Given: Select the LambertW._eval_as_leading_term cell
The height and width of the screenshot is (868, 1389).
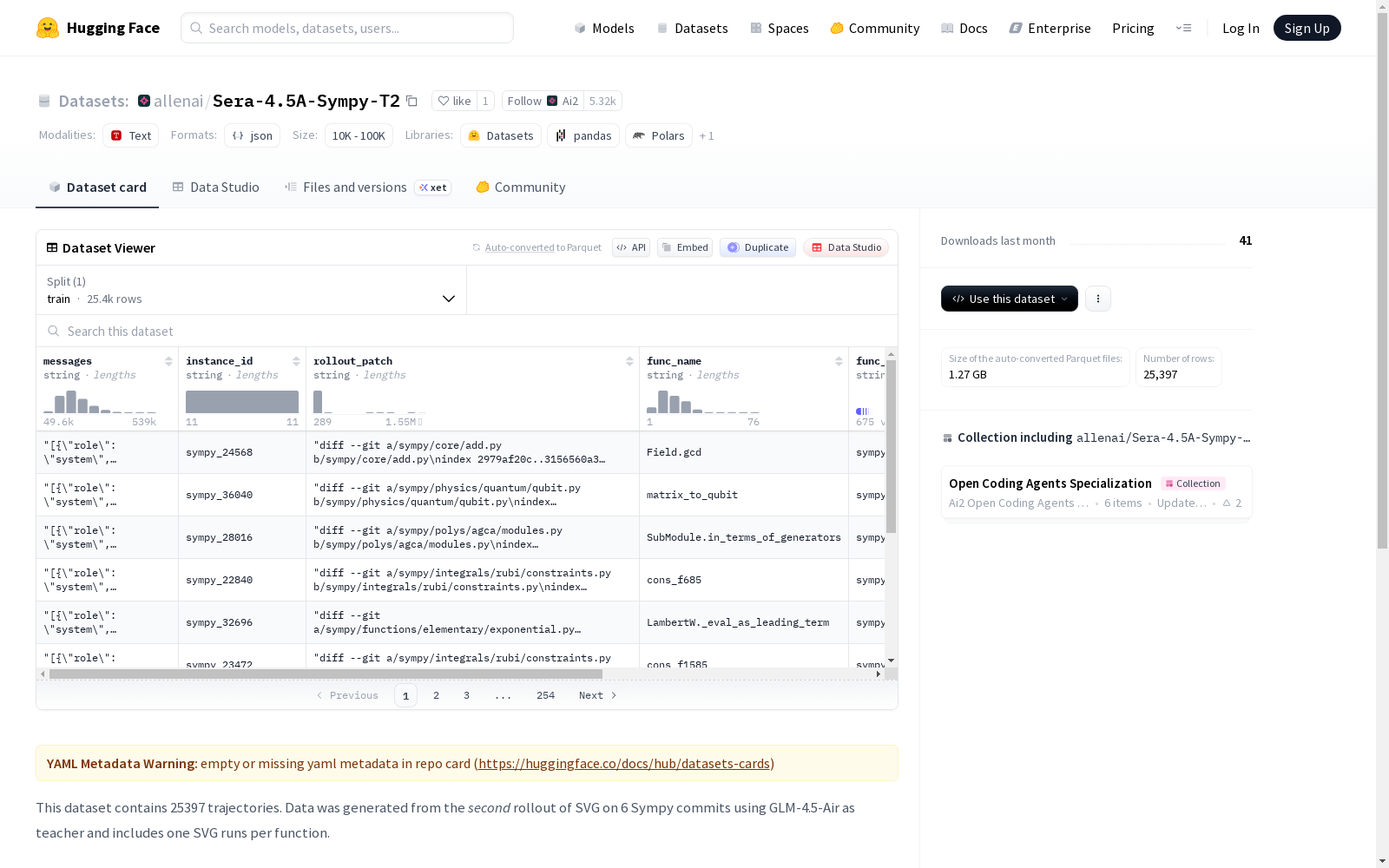Looking at the screenshot, I should (744, 622).
